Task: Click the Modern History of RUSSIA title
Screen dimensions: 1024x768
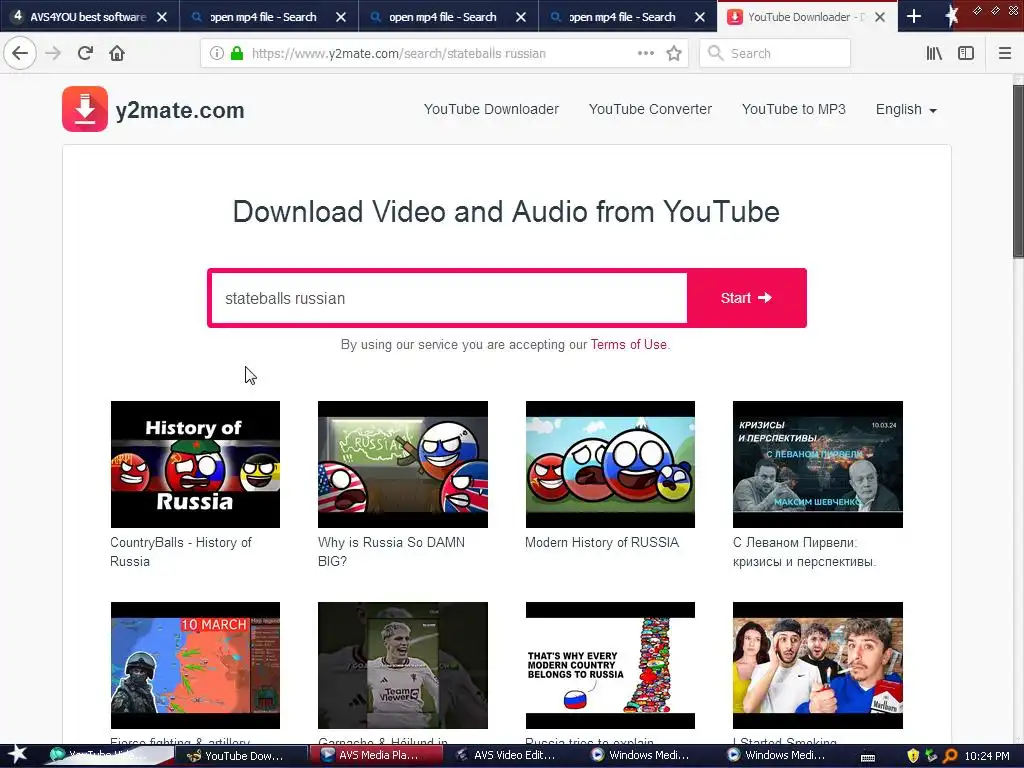Action: 602,542
